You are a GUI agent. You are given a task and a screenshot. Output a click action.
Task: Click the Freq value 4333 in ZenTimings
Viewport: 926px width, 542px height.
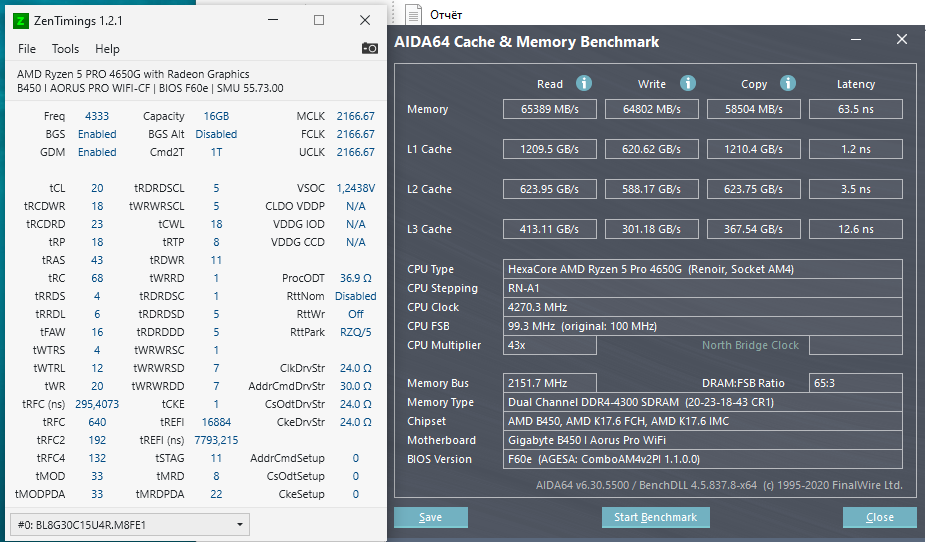coord(97,116)
